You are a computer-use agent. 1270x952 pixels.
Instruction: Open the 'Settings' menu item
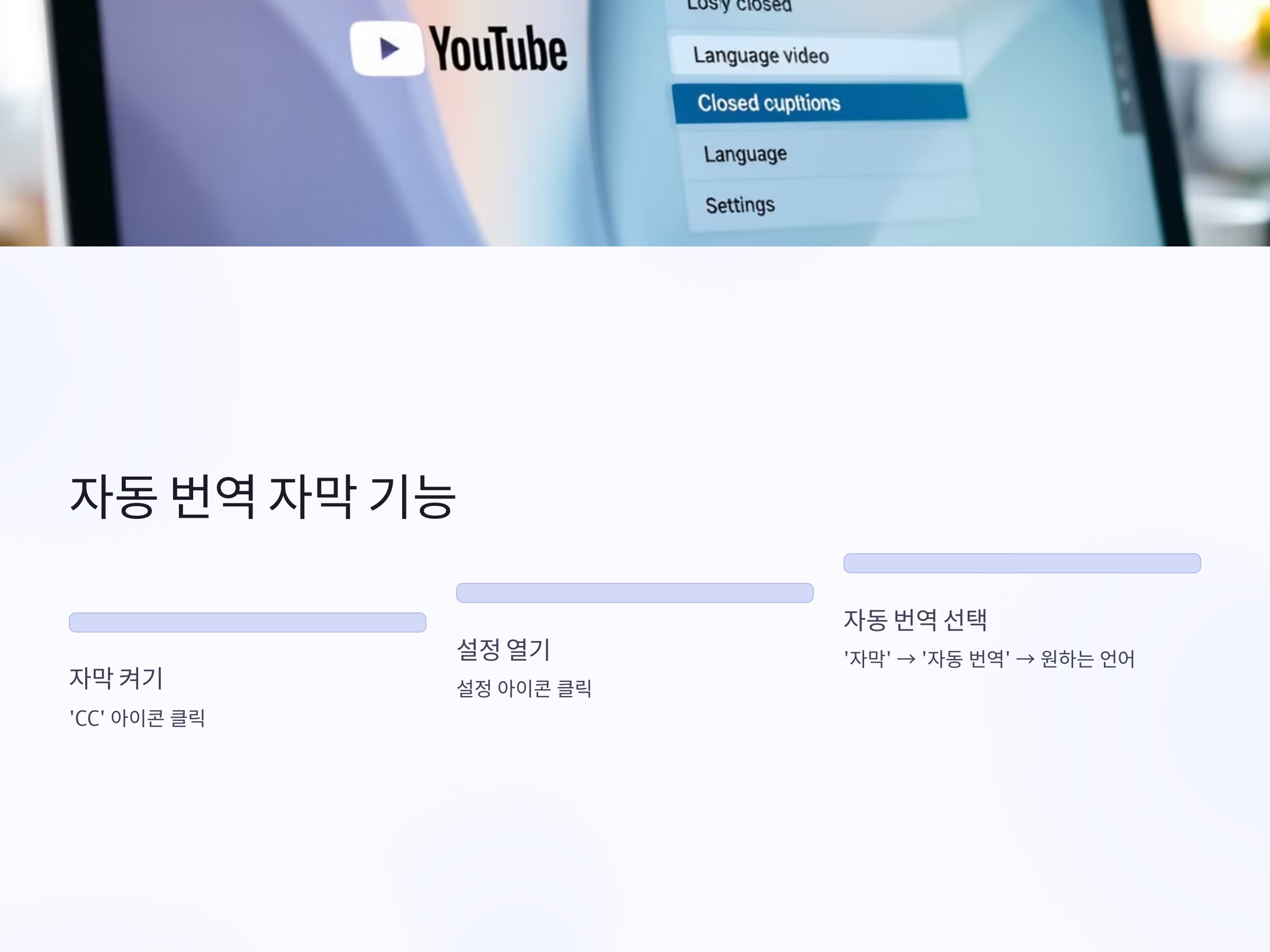pyautogui.click(x=739, y=205)
